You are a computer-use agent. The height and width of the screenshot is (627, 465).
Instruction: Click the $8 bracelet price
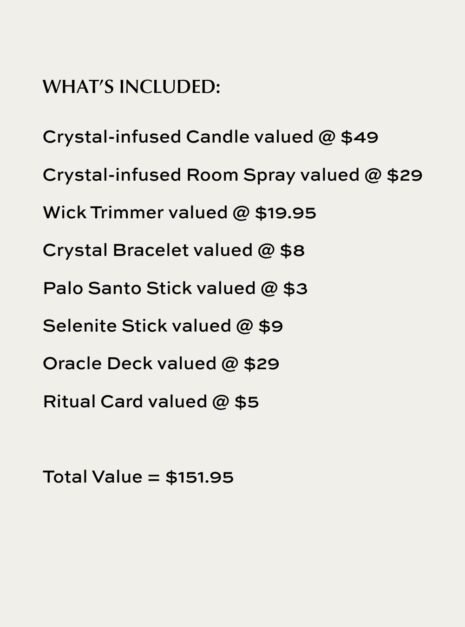292,251
